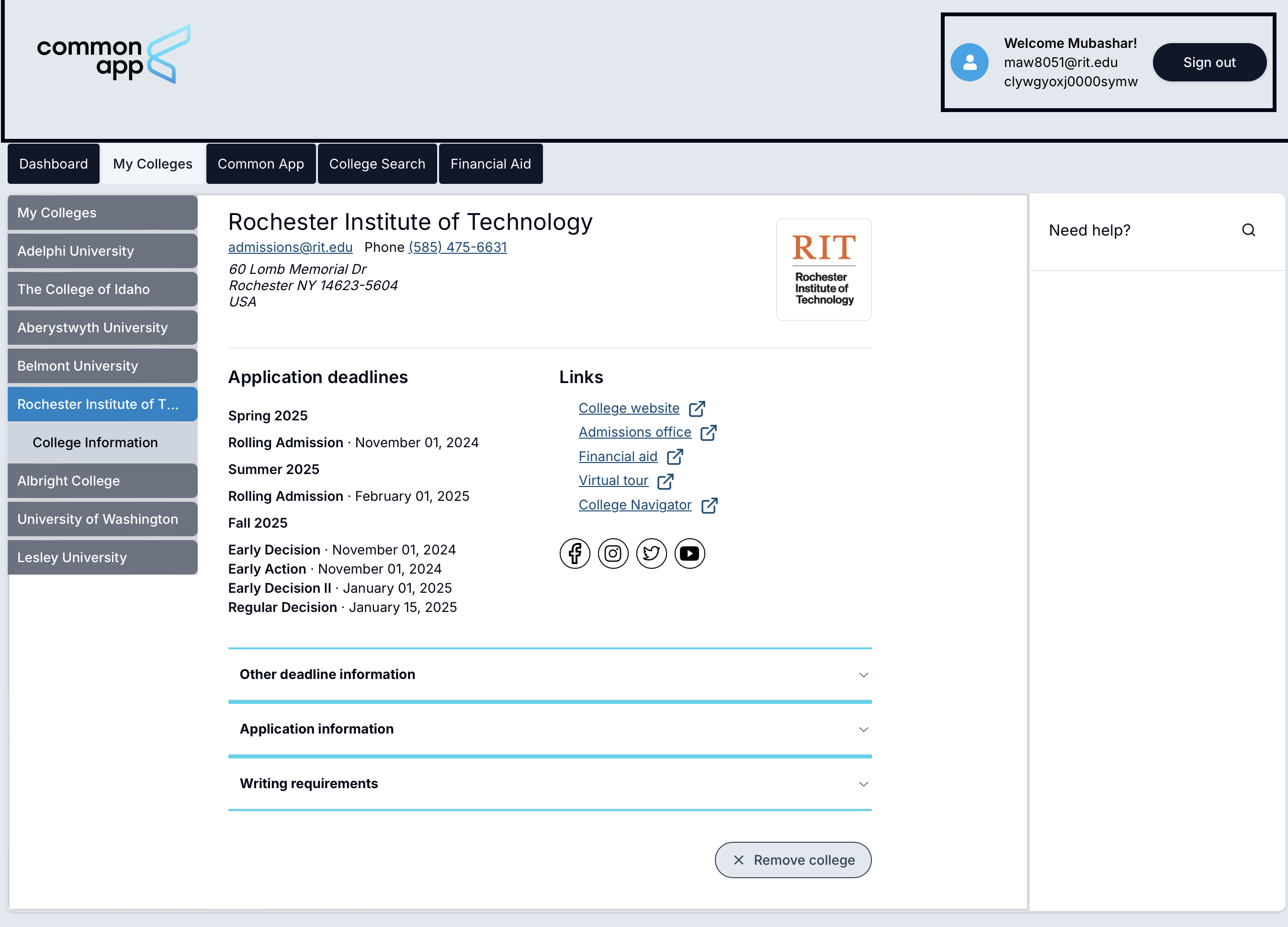The width and height of the screenshot is (1288, 927).
Task: Open the Virtual tour link
Action: 613,481
